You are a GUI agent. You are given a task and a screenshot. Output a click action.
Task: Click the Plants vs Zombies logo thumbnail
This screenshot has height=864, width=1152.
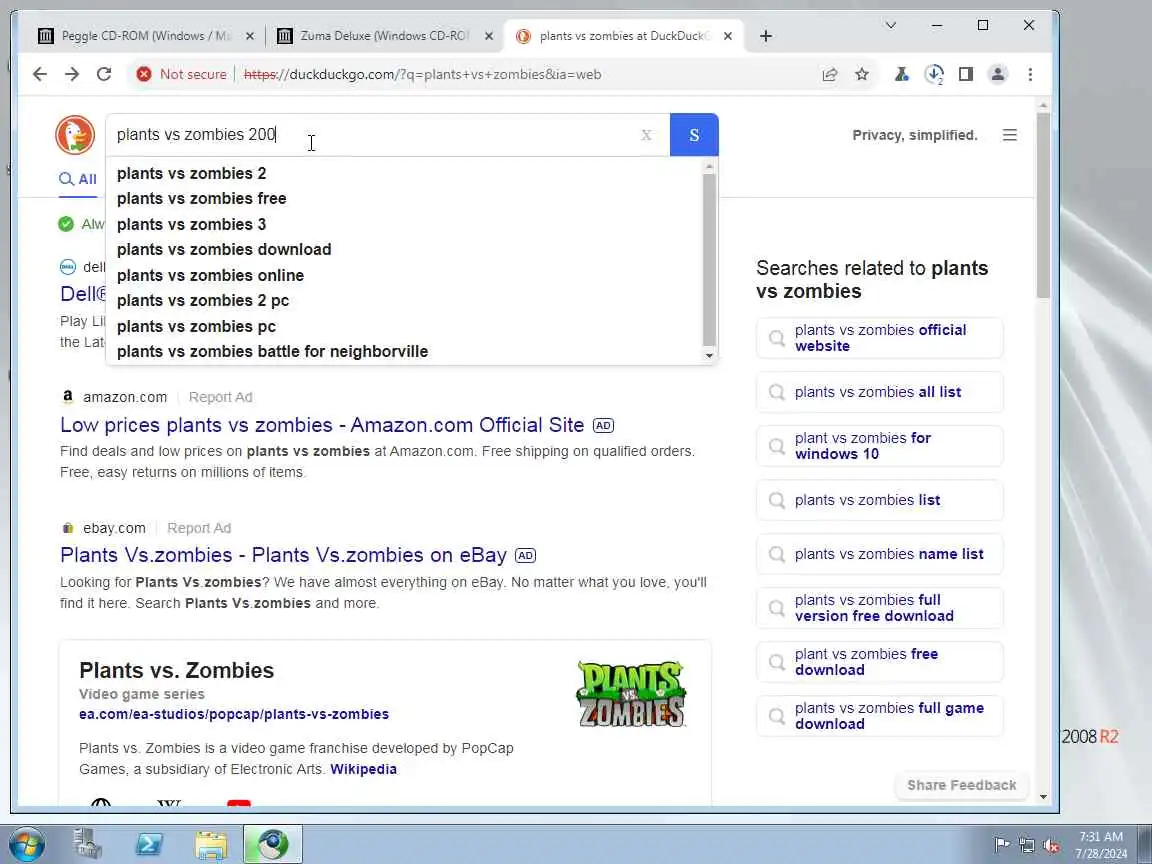pos(632,694)
